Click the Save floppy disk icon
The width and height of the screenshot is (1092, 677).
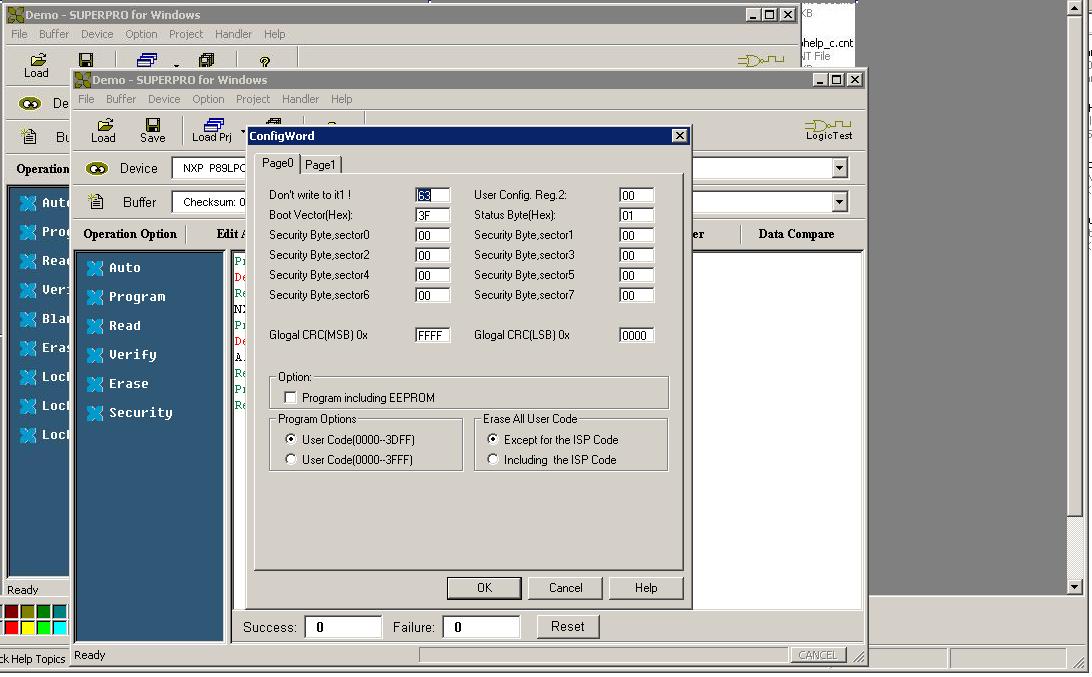153,129
